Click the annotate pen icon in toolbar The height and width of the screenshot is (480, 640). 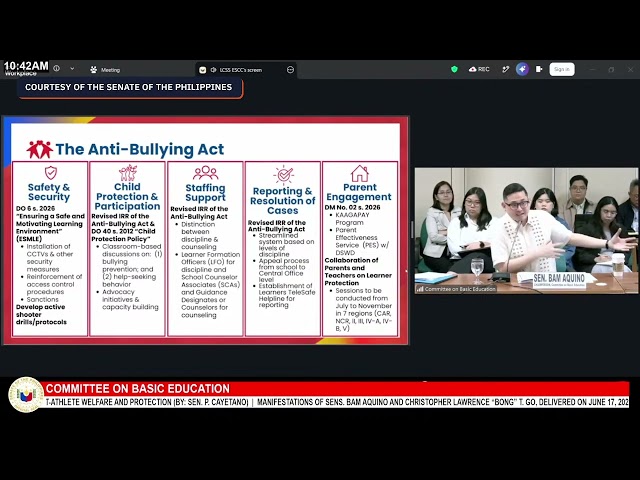(x=505, y=69)
